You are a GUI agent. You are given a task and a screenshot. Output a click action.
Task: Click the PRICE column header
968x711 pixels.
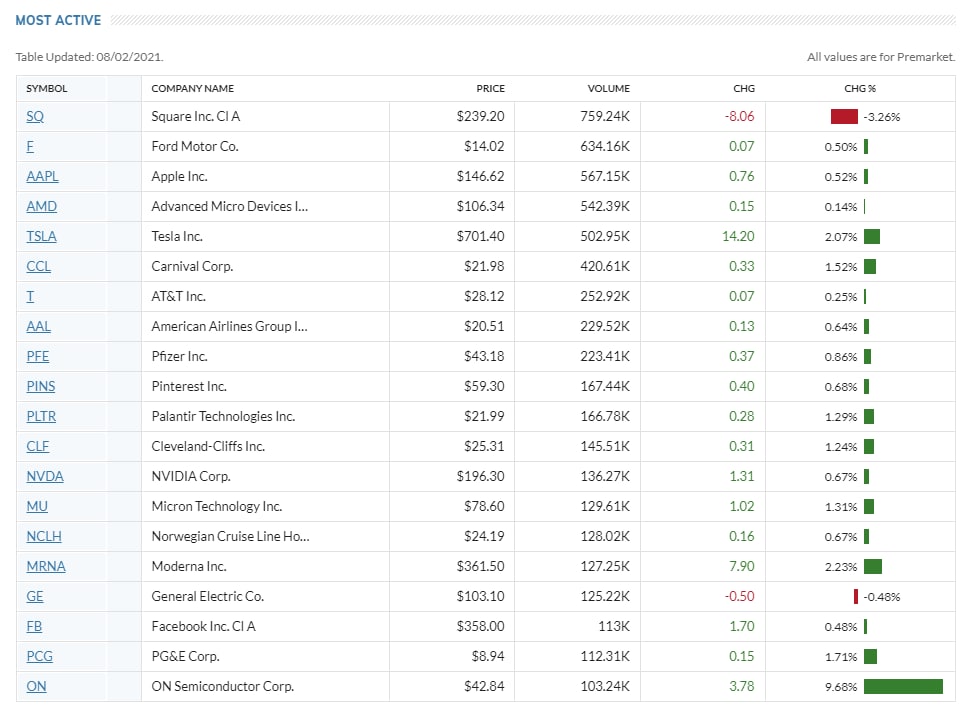tap(491, 88)
